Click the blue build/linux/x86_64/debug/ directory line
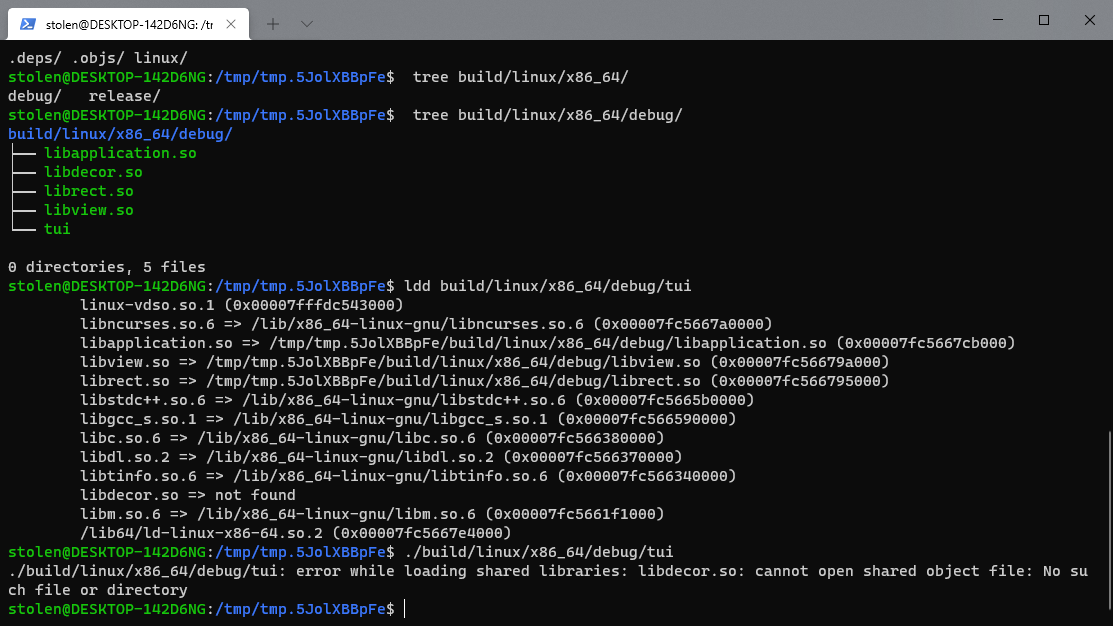Image resolution: width=1113 pixels, height=626 pixels. pos(120,133)
